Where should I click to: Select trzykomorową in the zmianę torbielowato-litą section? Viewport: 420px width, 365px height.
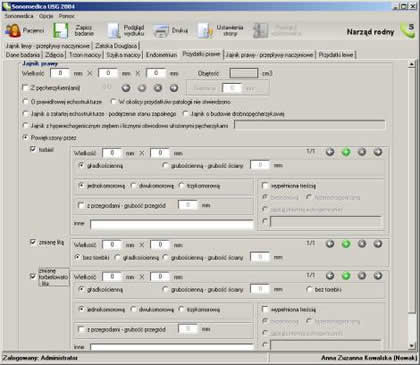pos(182,310)
